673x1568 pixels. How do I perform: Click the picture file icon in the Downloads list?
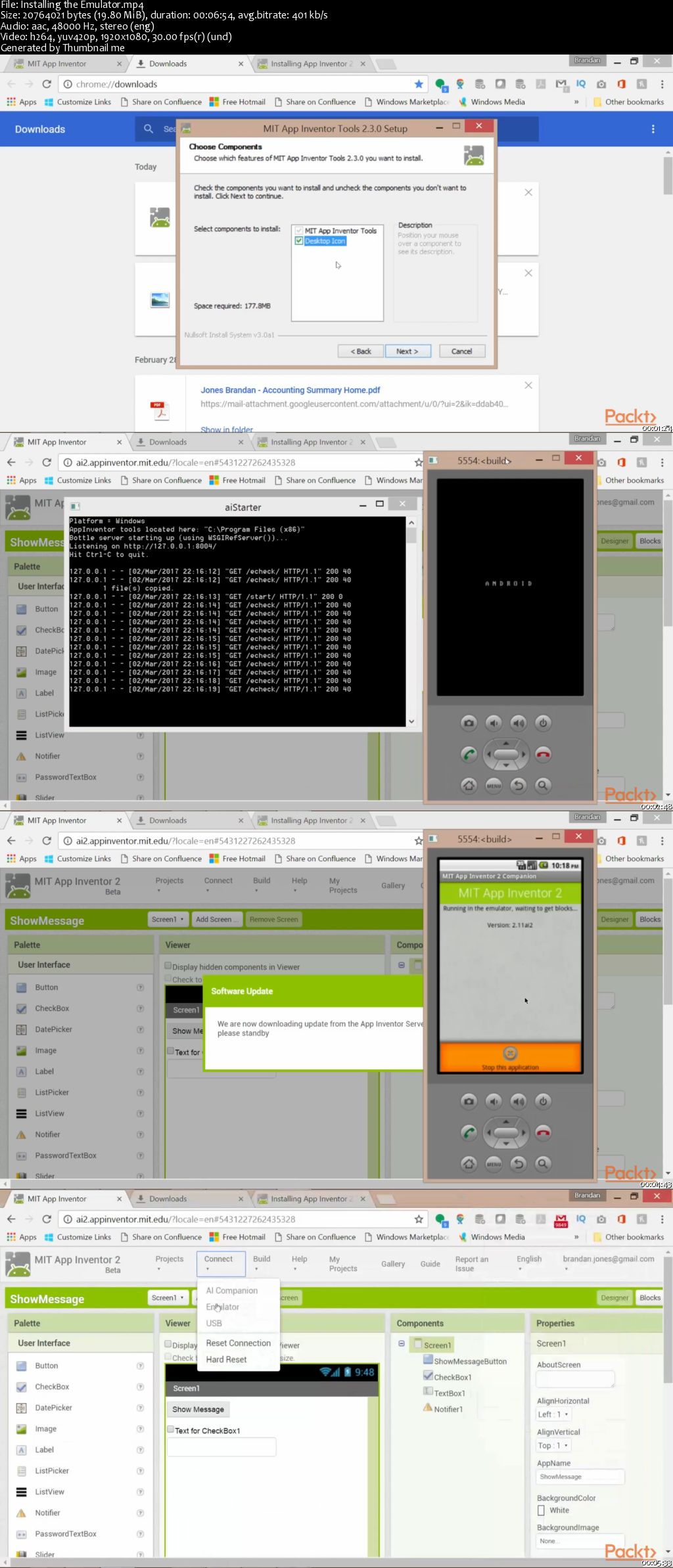point(160,300)
